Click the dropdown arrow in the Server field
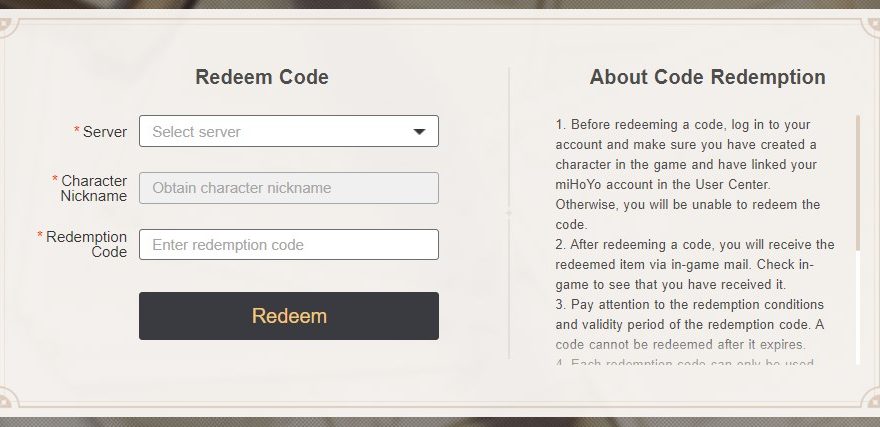880x427 pixels. [420, 131]
